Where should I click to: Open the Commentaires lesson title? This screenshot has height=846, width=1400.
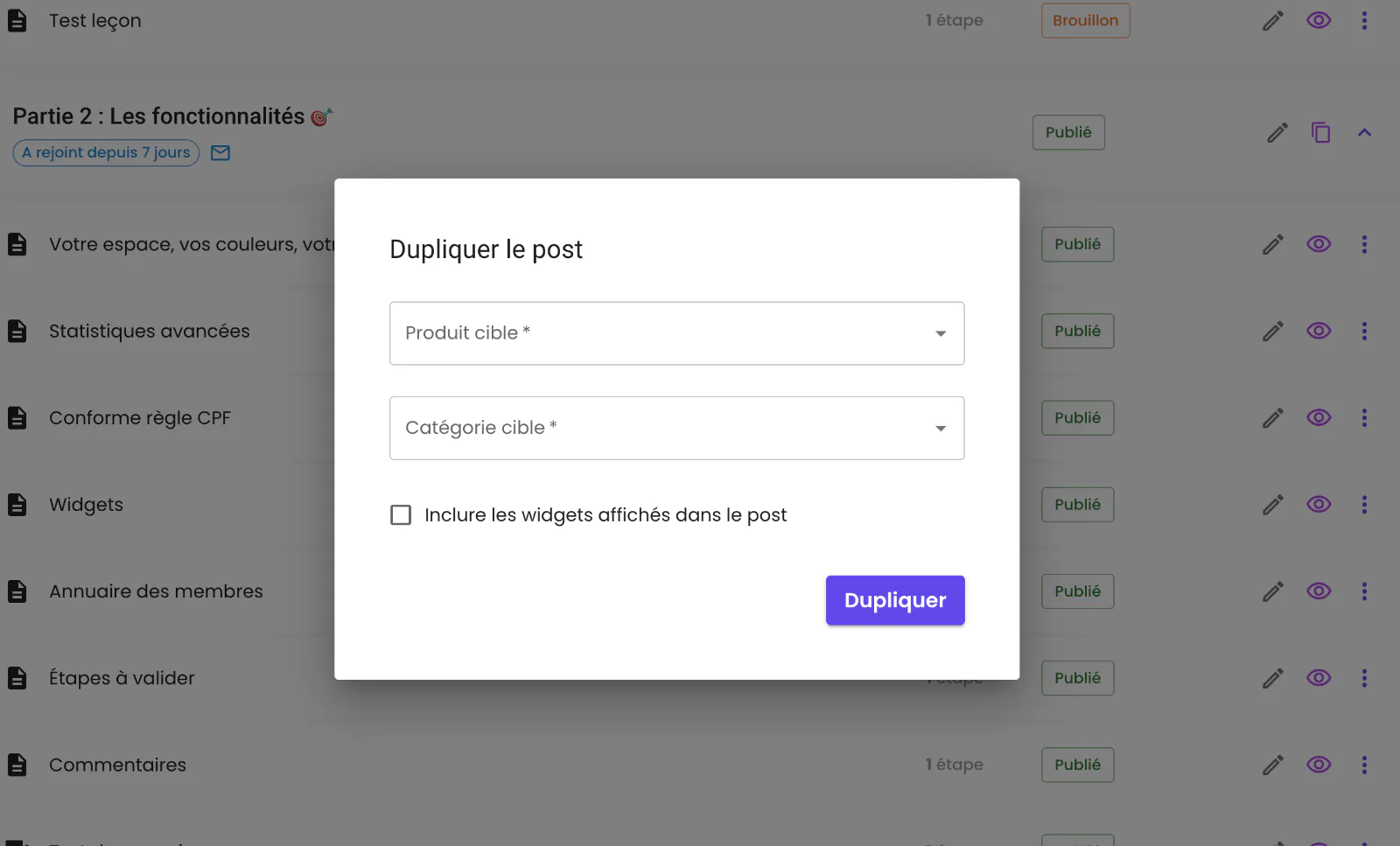point(117,765)
